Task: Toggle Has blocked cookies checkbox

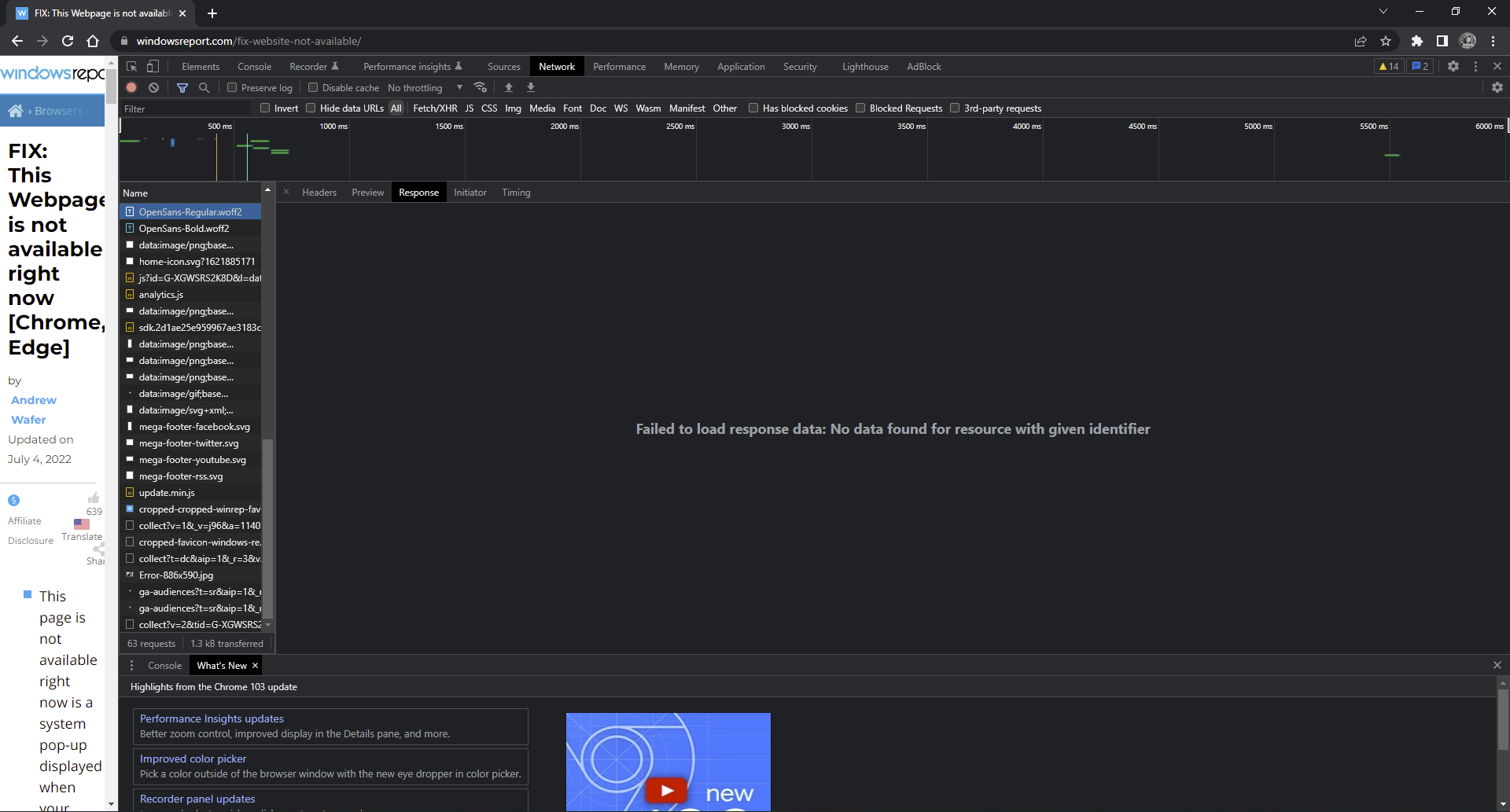Action: tap(753, 108)
